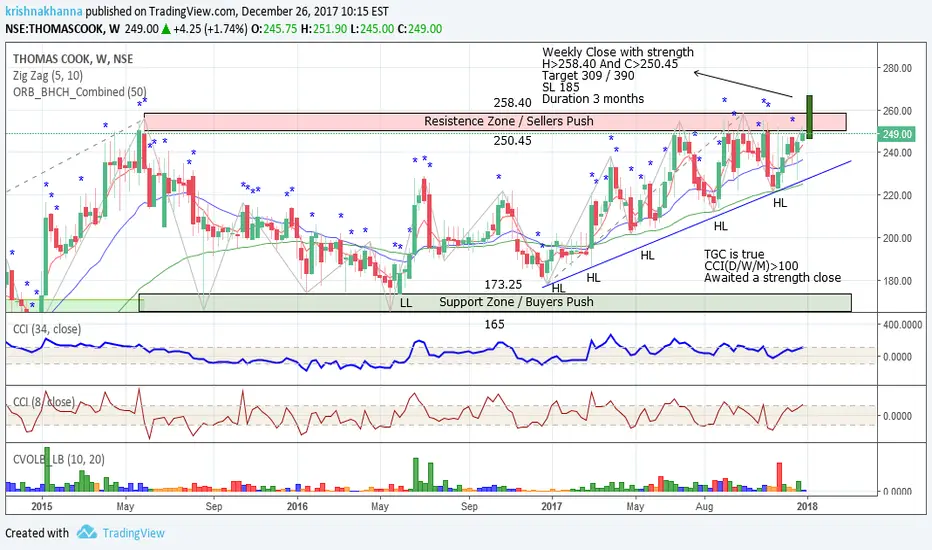Click the 2017 time axis label
This screenshot has height=550, width=932.
coord(552,507)
